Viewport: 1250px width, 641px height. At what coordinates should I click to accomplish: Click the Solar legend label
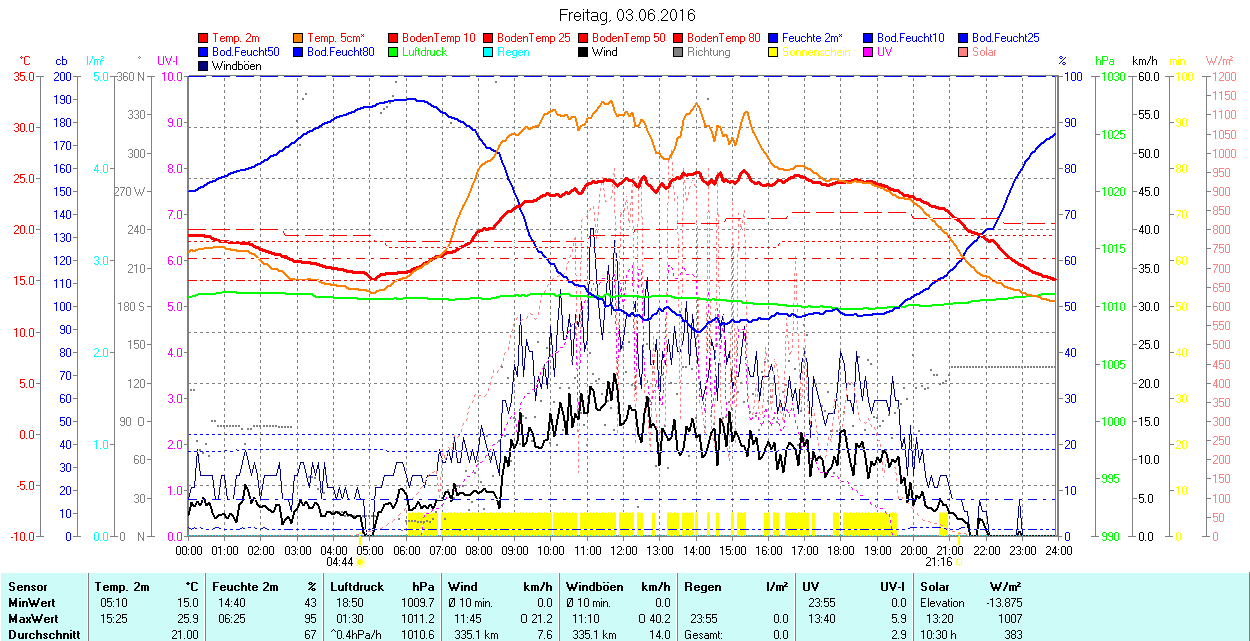[985, 52]
